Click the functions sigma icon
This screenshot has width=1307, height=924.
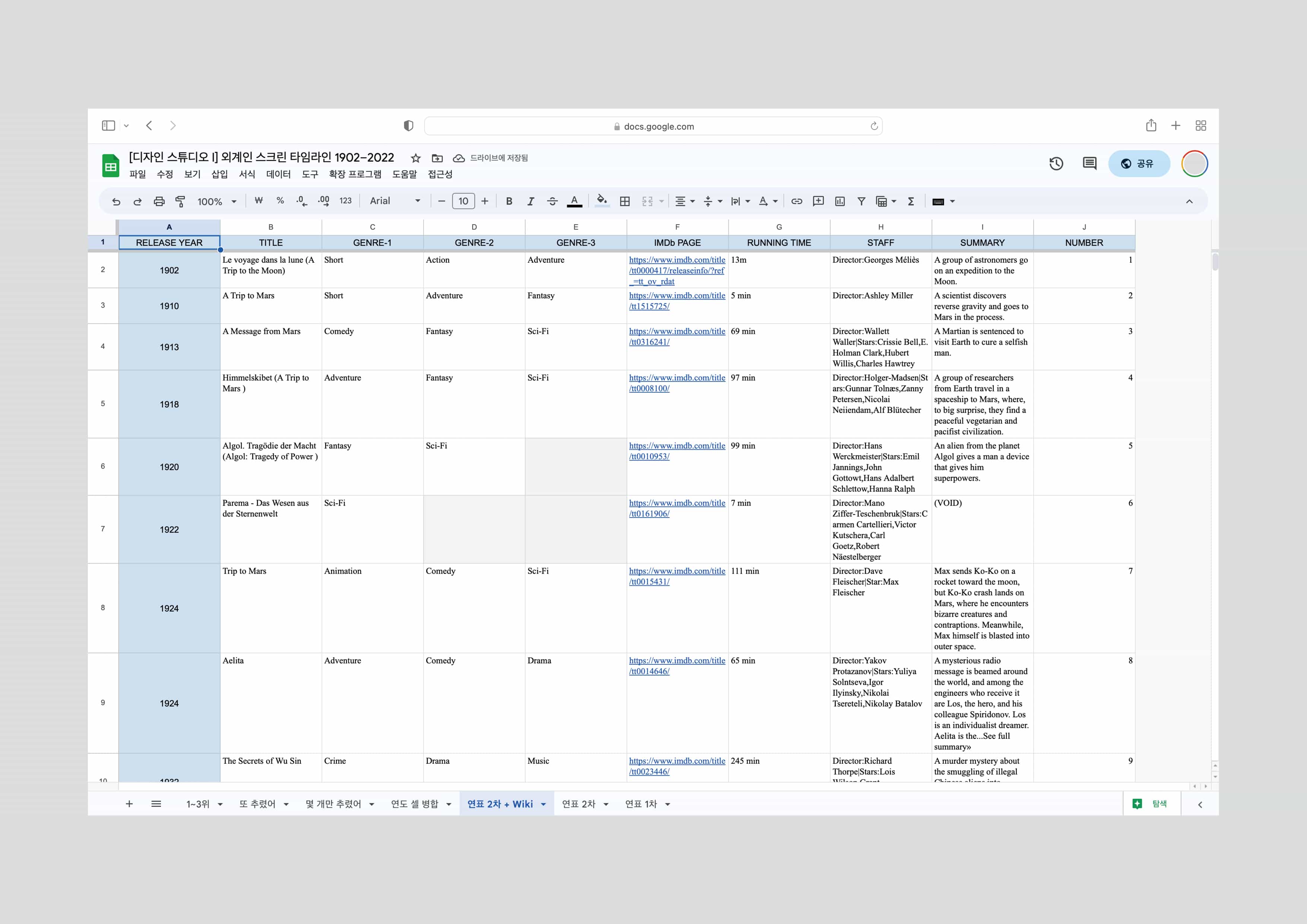click(911, 202)
